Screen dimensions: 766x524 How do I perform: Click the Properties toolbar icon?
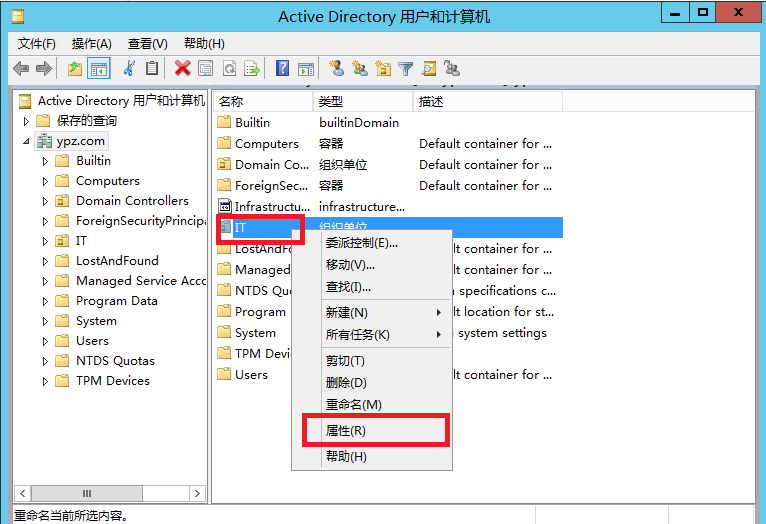[206, 68]
